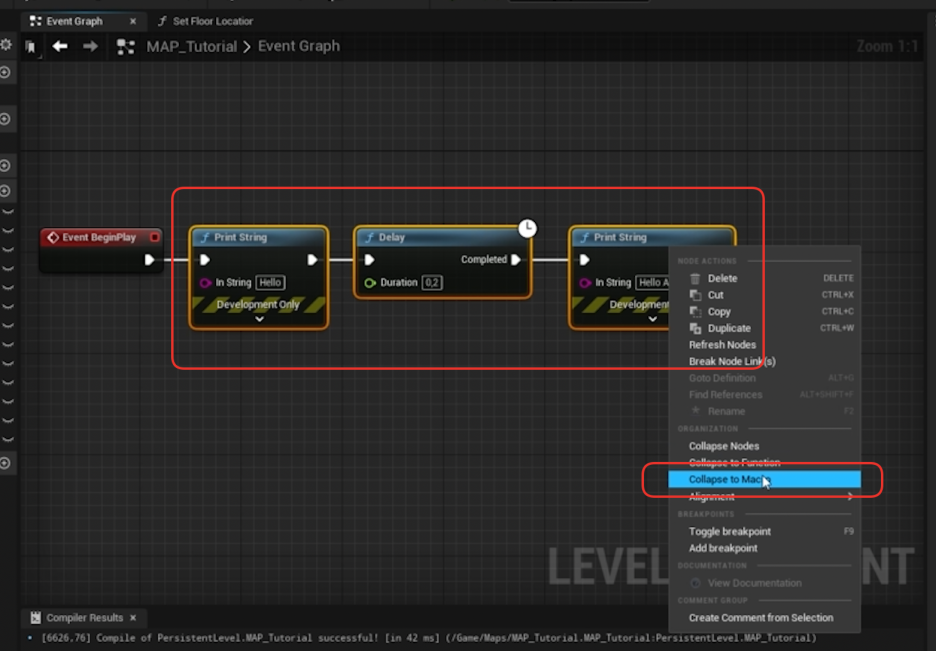Click the Delete trash icon in context menu
This screenshot has height=651, width=936.
[695, 278]
